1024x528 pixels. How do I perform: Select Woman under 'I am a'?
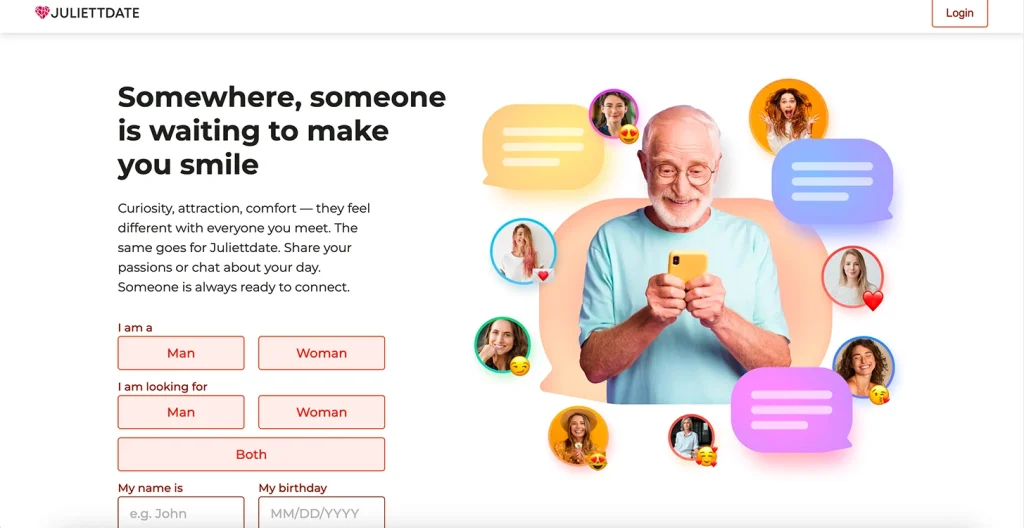pyautogui.click(x=321, y=353)
